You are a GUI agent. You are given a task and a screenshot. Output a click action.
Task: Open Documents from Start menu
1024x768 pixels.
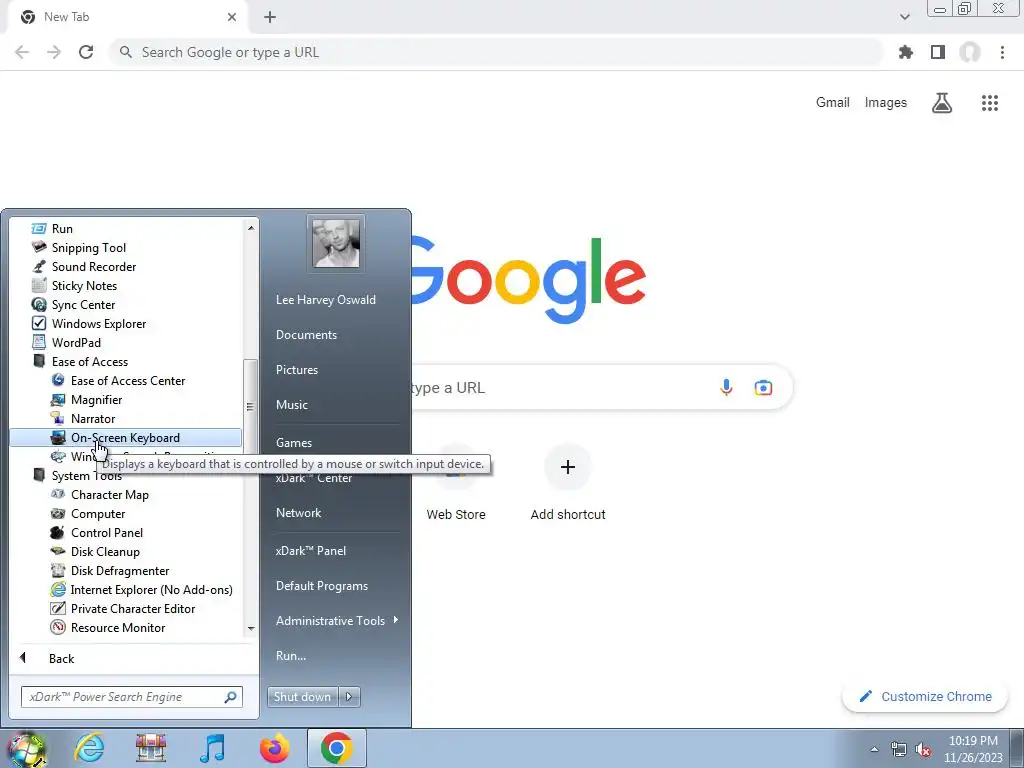(306, 334)
